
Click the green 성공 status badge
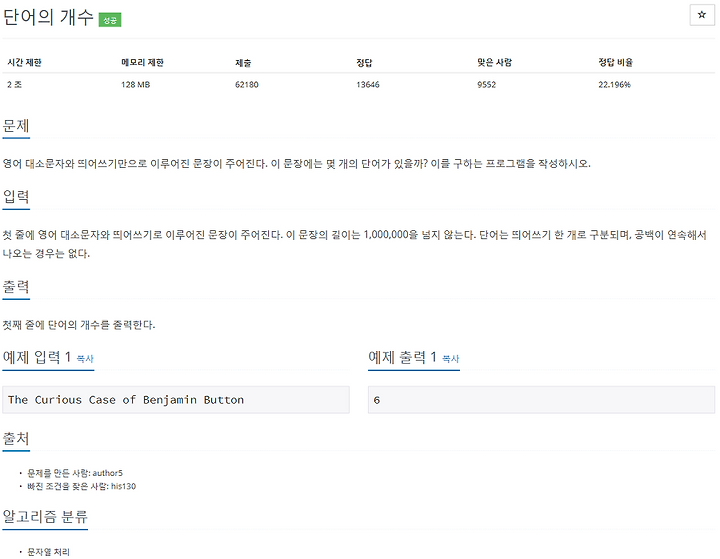pyautogui.click(x=110, y=20)
